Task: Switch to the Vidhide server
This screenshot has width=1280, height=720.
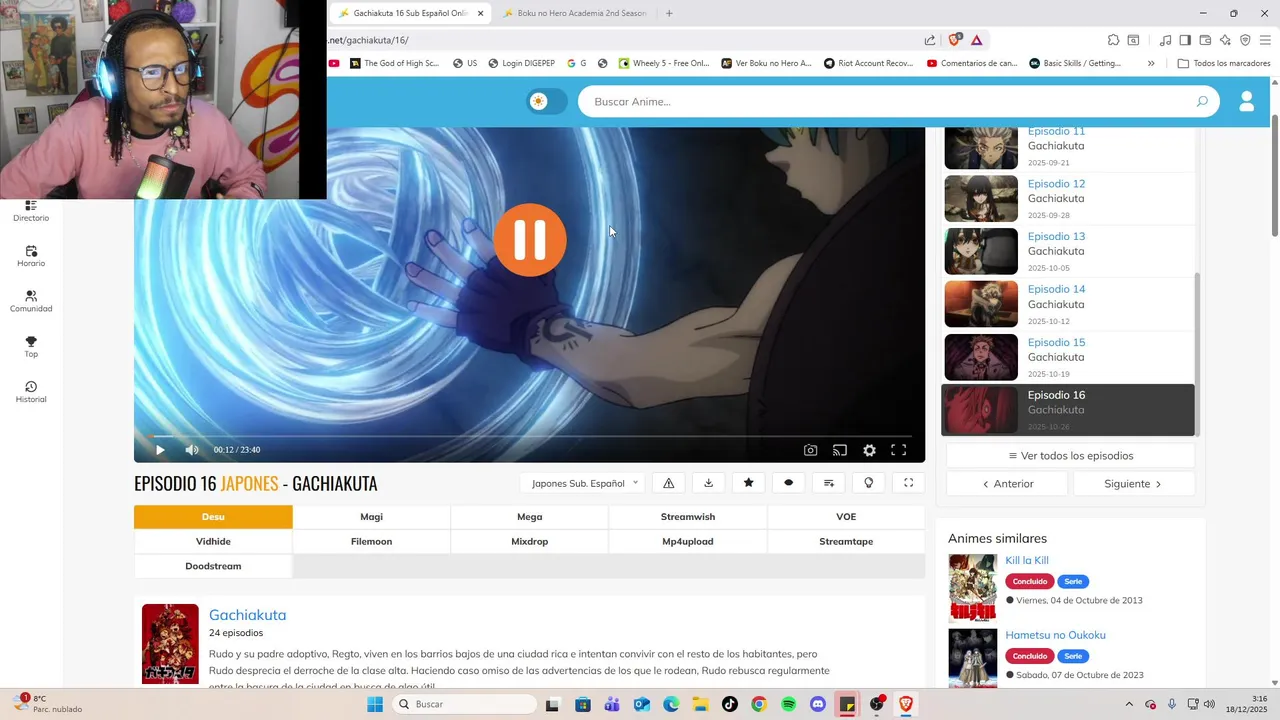Action: [x=213, y=541]
